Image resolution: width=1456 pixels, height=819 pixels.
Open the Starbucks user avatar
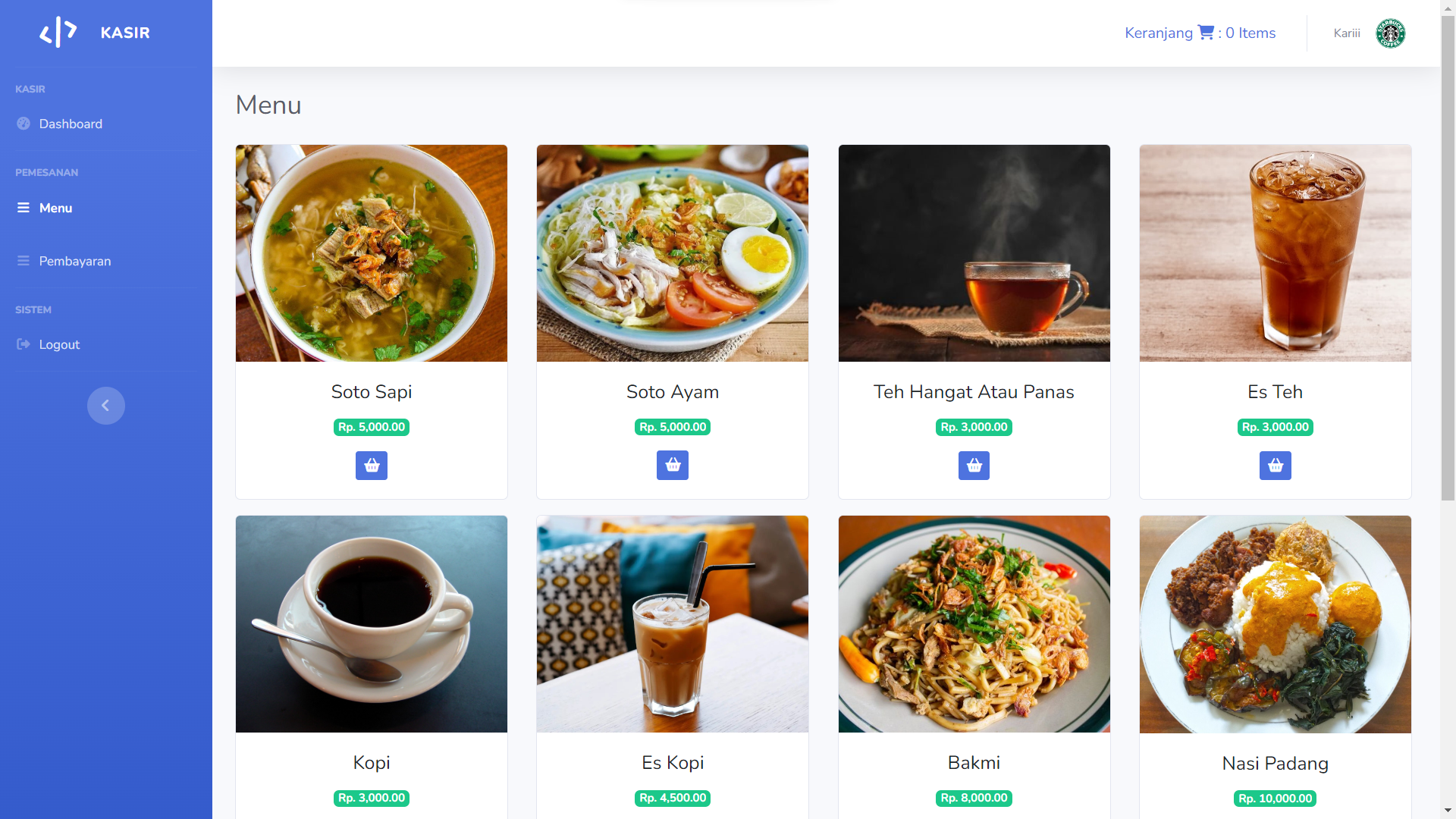[x=1391, y=33]
